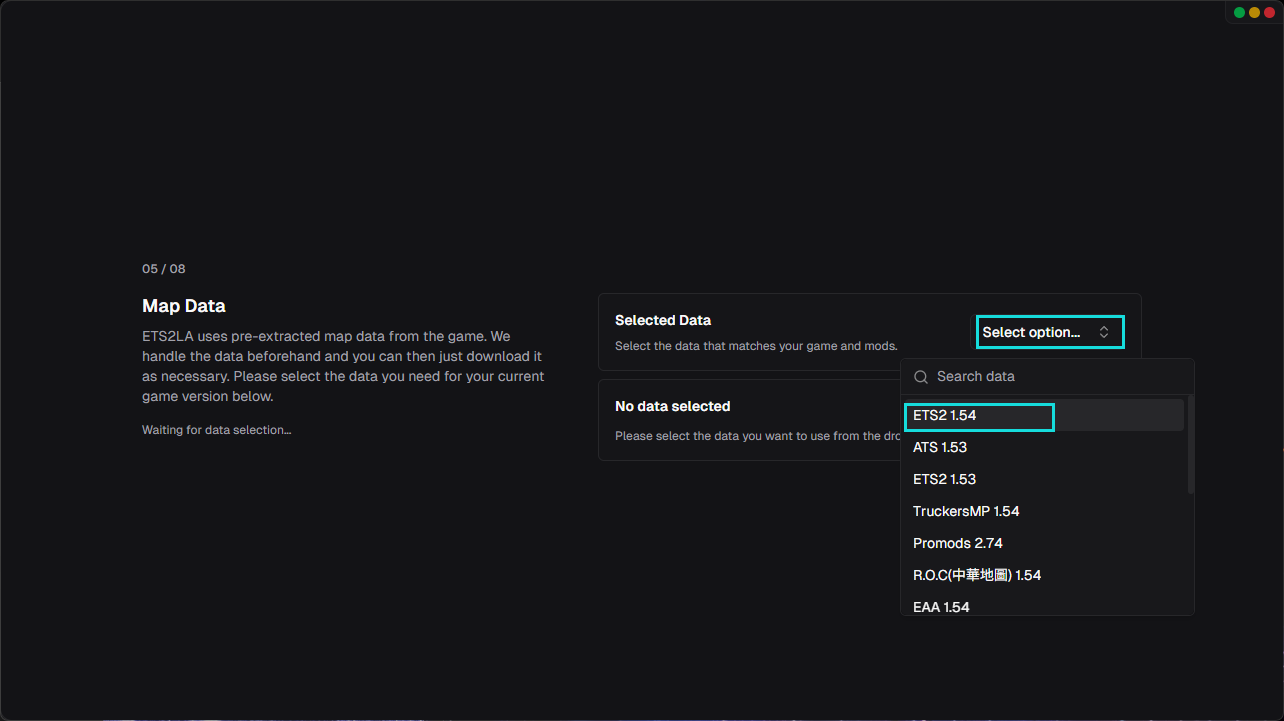
Task: Select R.O.C 1.54 map data entry
Action: (x=1045, y=575)
